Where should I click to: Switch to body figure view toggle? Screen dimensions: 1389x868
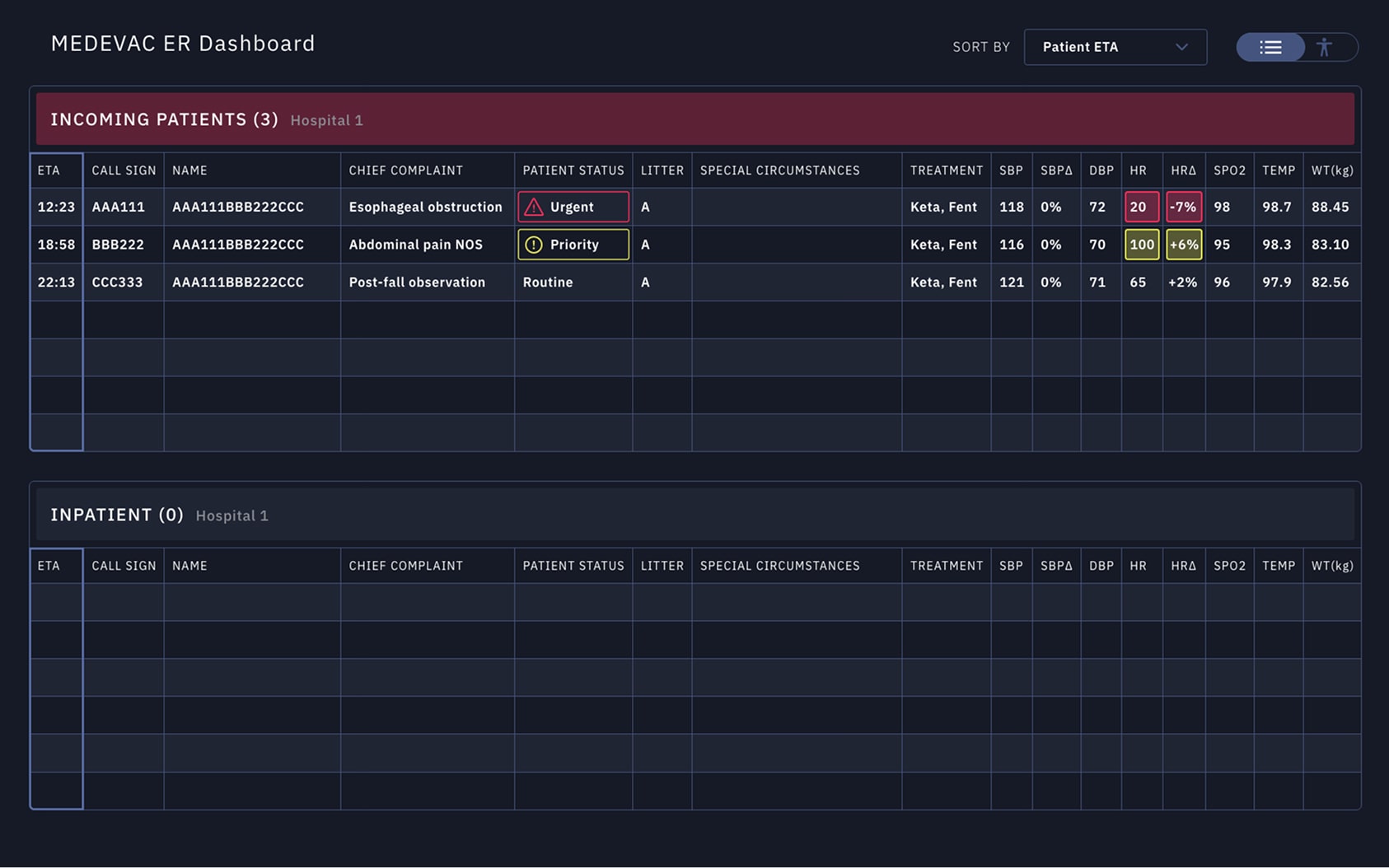[1324, 48]
